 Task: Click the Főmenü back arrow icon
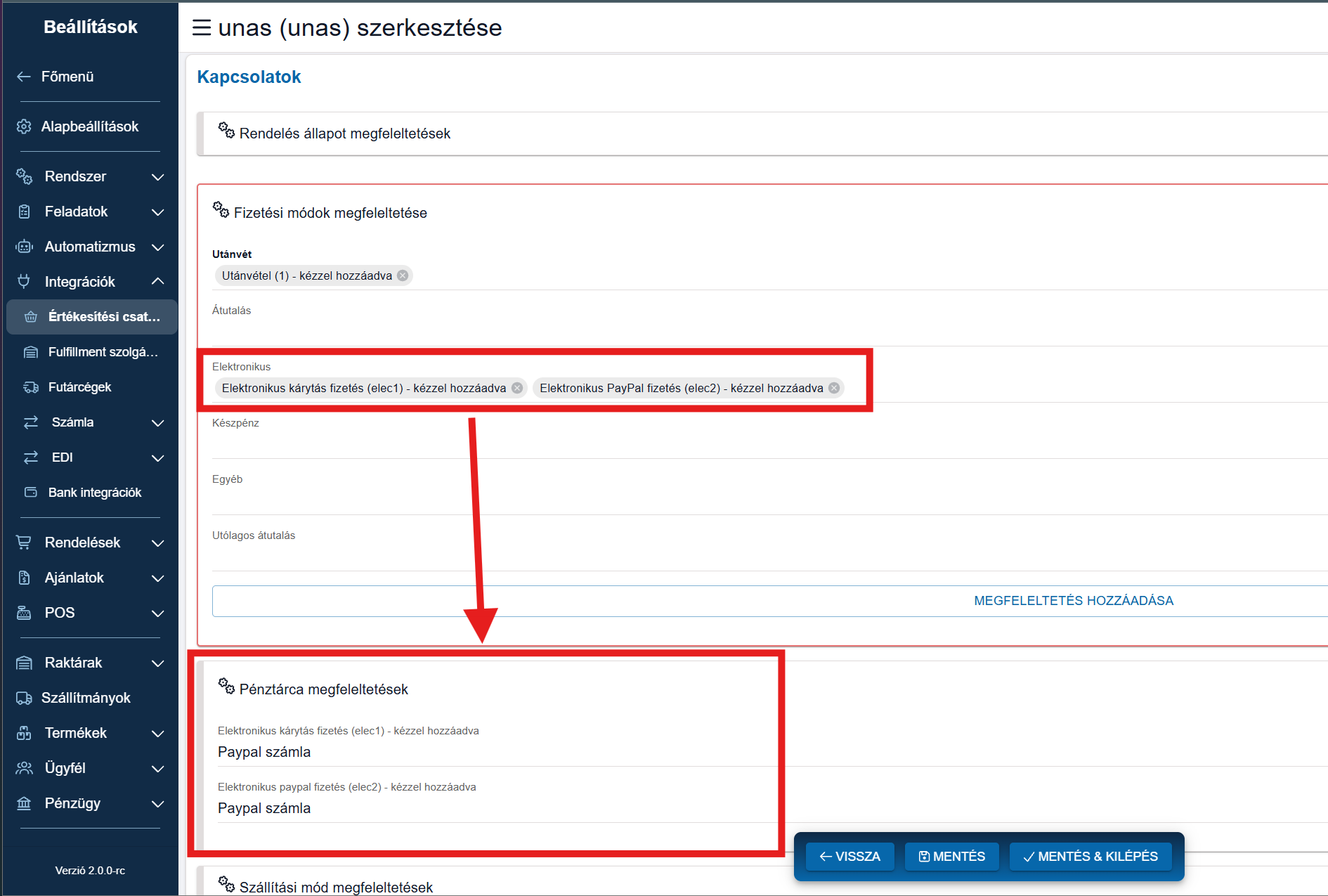24,77
